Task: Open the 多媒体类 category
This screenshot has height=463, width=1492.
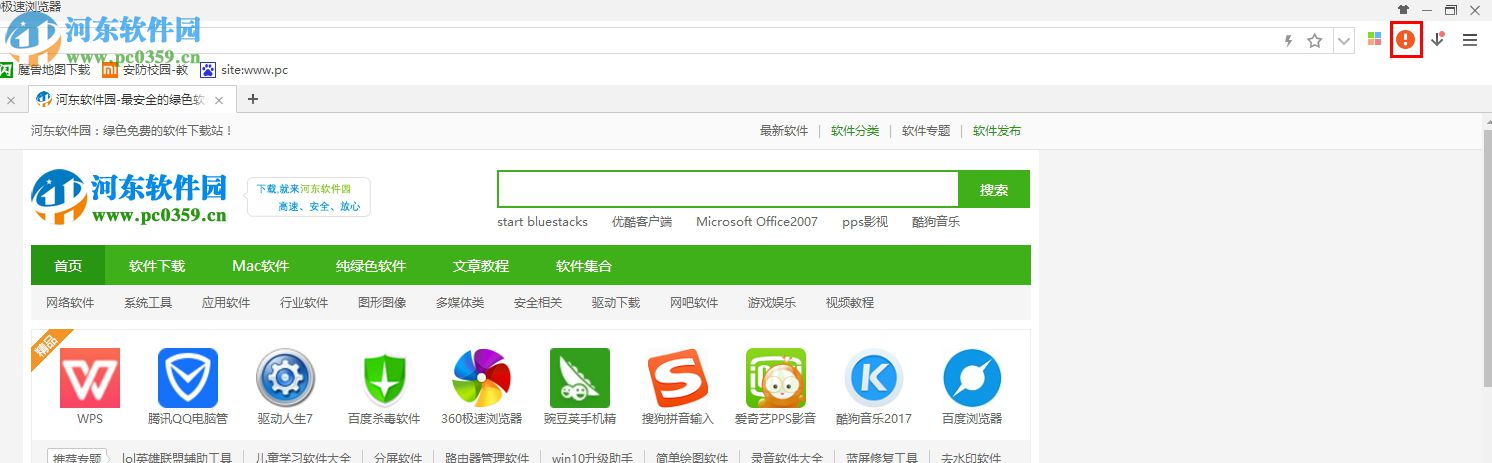Action: tap(460, 303)
